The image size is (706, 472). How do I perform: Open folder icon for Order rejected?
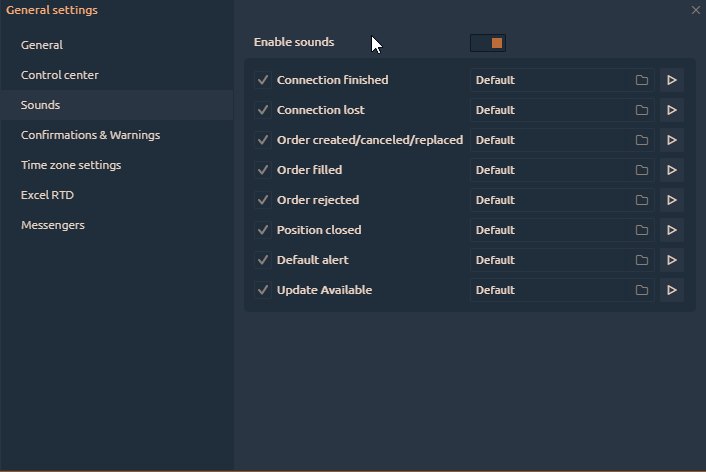pos(642,200)
